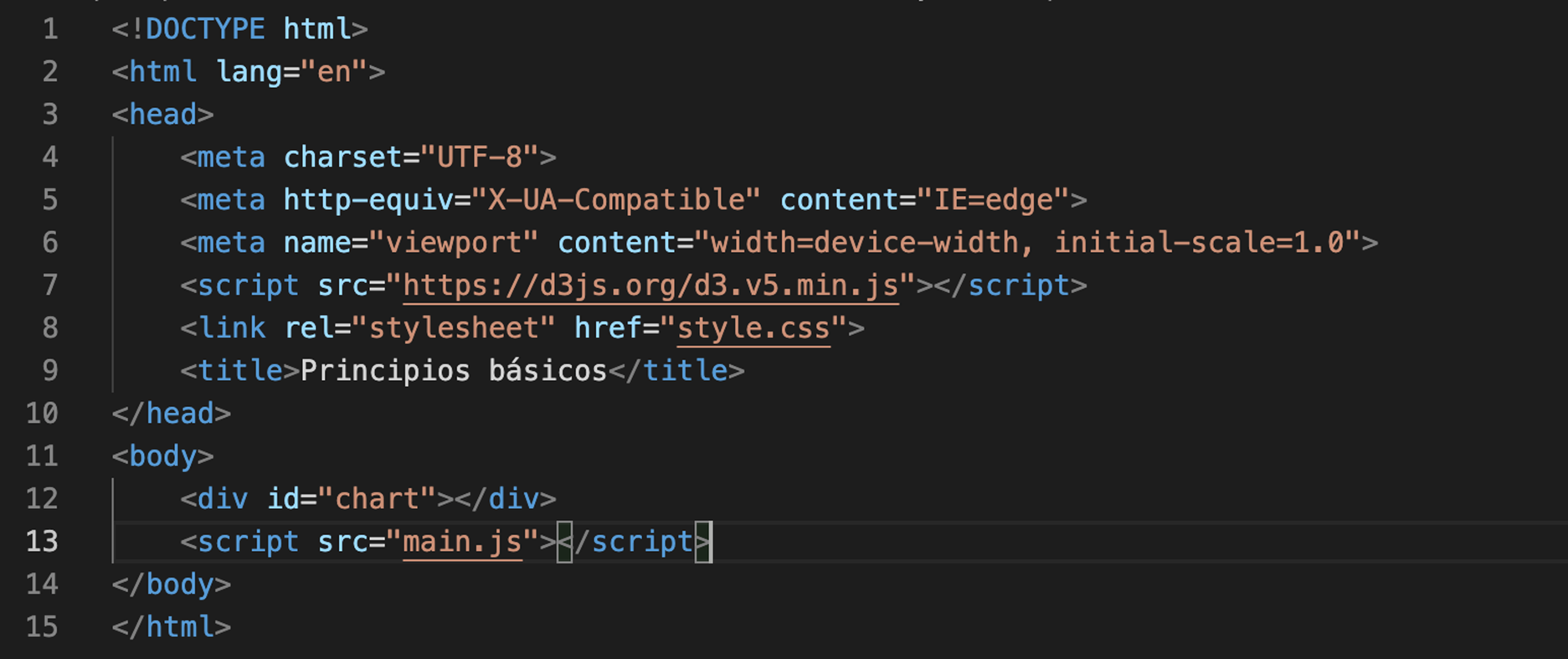1568x659 pixels.
Task: Select line number 13 in the gutter
Action: (42, 542)
